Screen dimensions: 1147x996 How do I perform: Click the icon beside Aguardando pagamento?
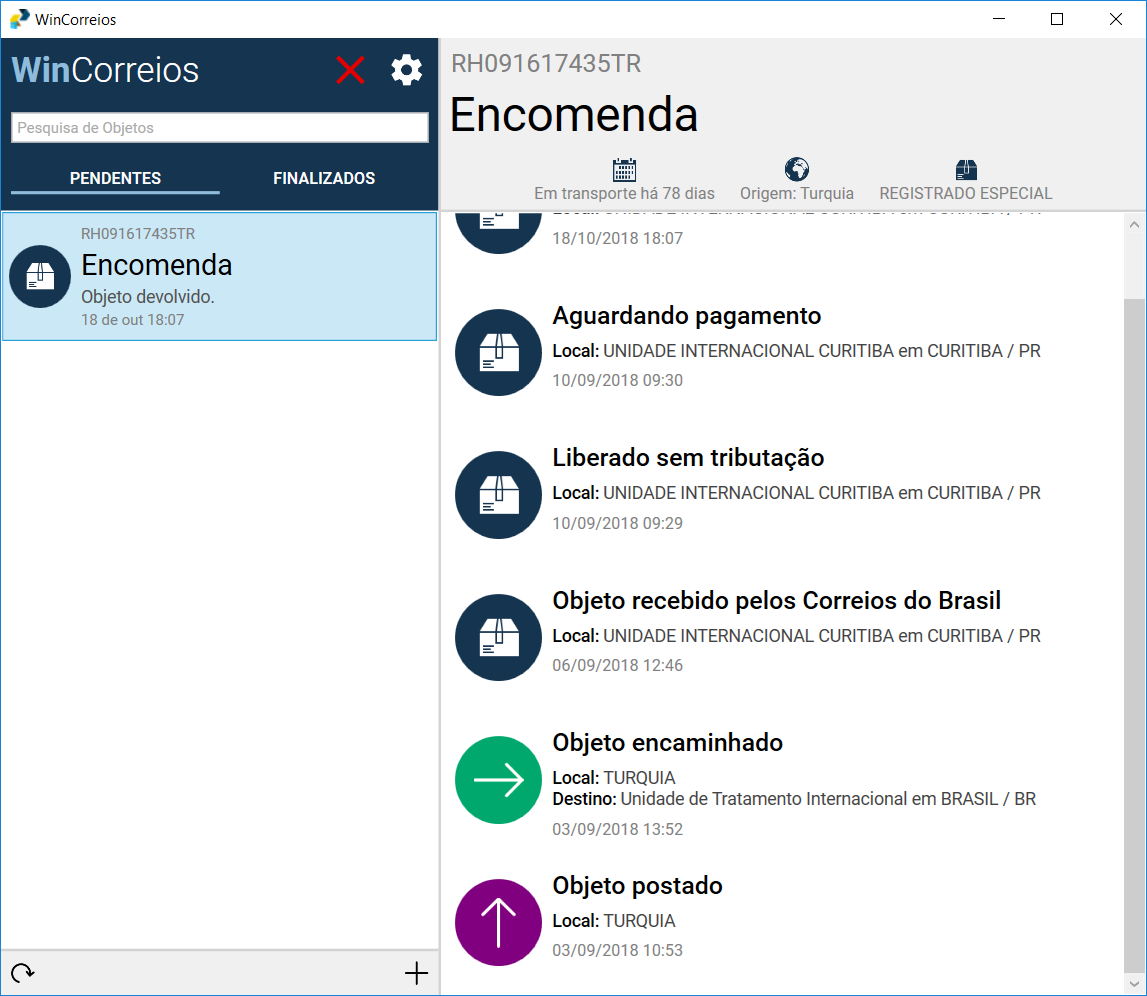click(x=498, y=352)
